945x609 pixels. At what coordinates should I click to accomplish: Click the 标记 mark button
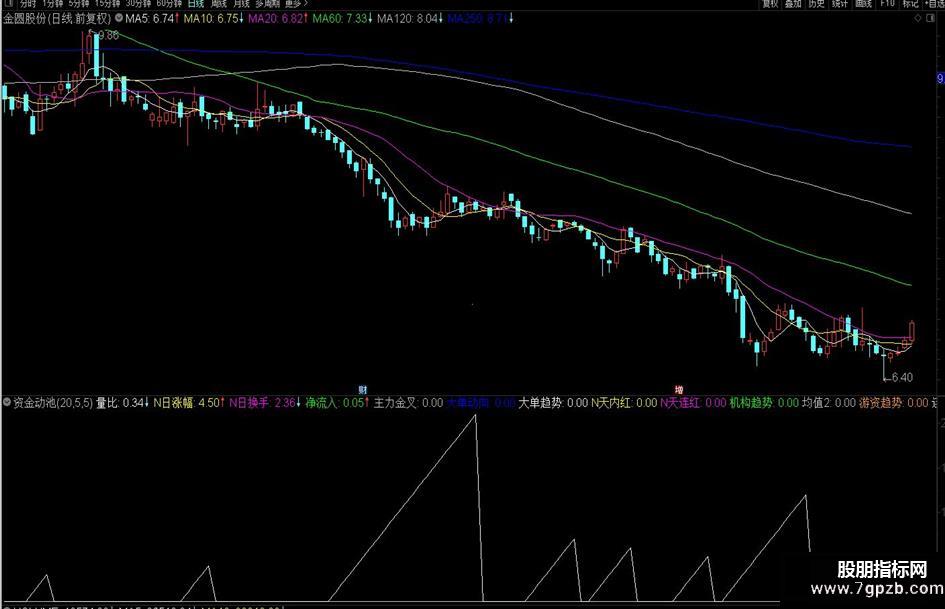(910, 4)
